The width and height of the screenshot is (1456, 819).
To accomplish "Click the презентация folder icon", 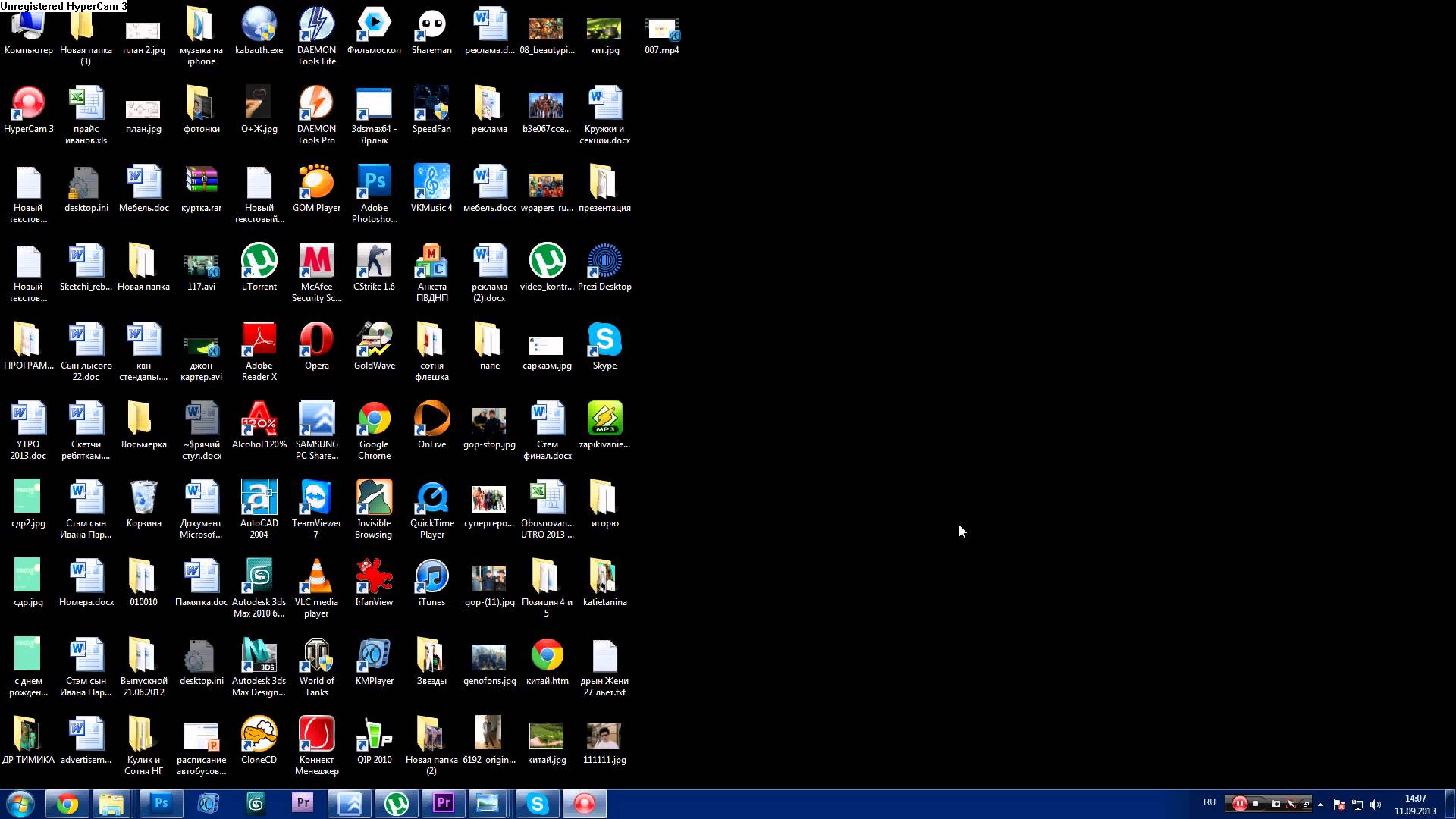I will point(604,188).
